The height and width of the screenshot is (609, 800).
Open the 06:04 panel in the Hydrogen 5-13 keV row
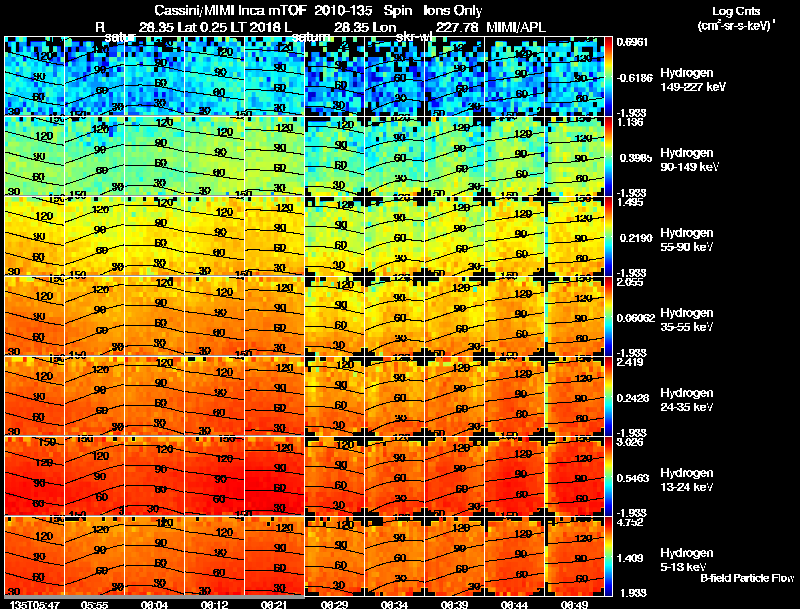point(154,556)
